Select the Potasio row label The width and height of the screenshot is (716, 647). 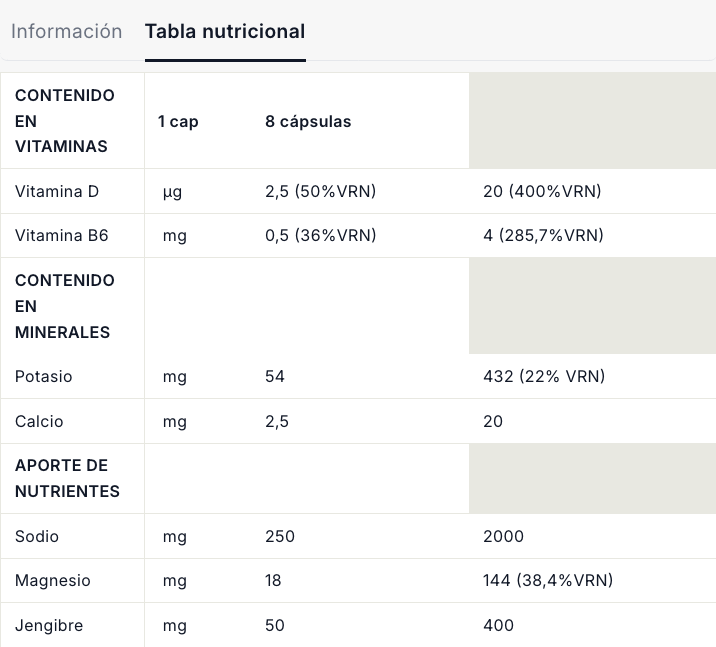(44, 377)
